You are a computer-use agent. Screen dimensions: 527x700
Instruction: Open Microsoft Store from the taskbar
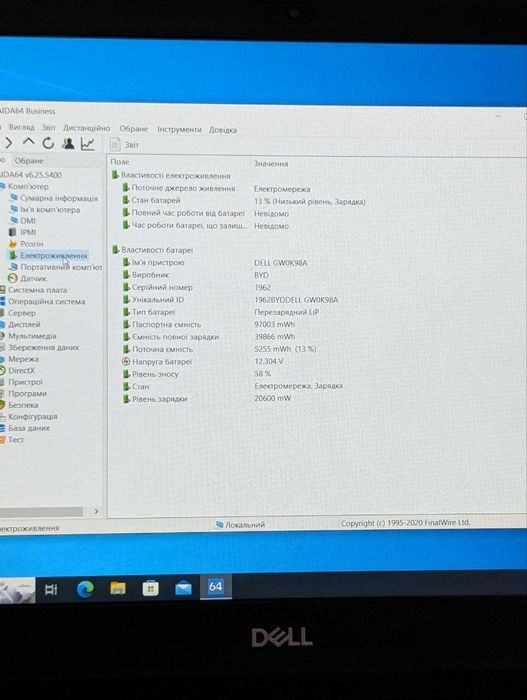(151, 588)
